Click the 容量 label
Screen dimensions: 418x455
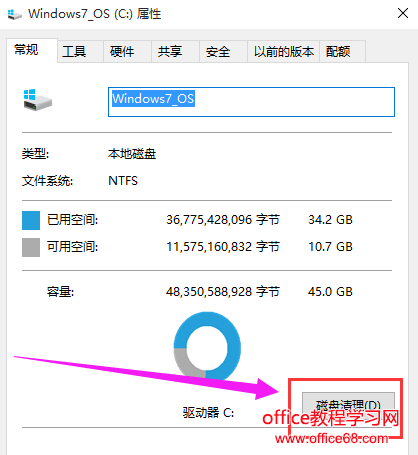(60, 292)
